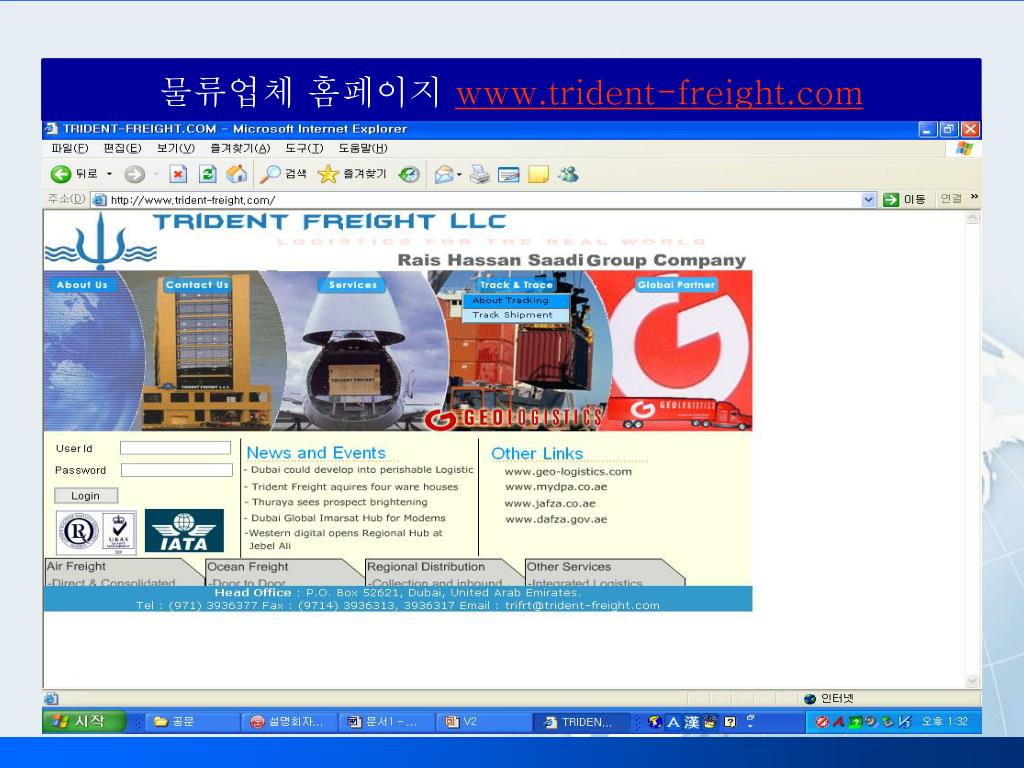Click the Edit page toolbar icon
Viewport: 1024px width, 768px height.
(x=508, y=174)
